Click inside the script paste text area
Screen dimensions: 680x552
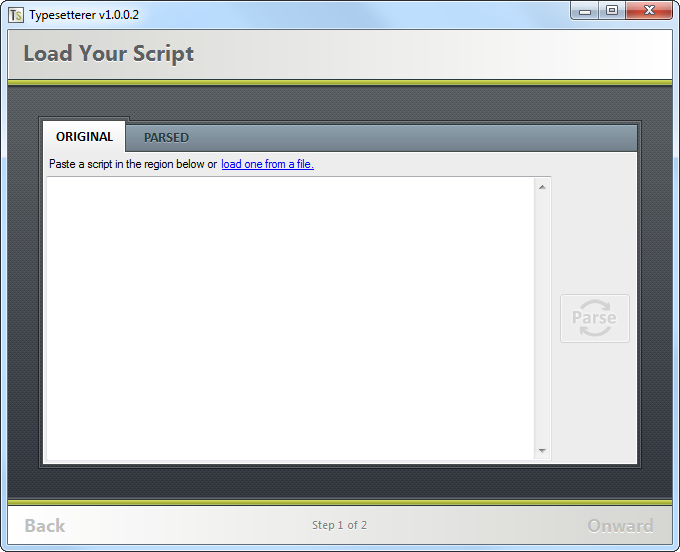point(290,319)
